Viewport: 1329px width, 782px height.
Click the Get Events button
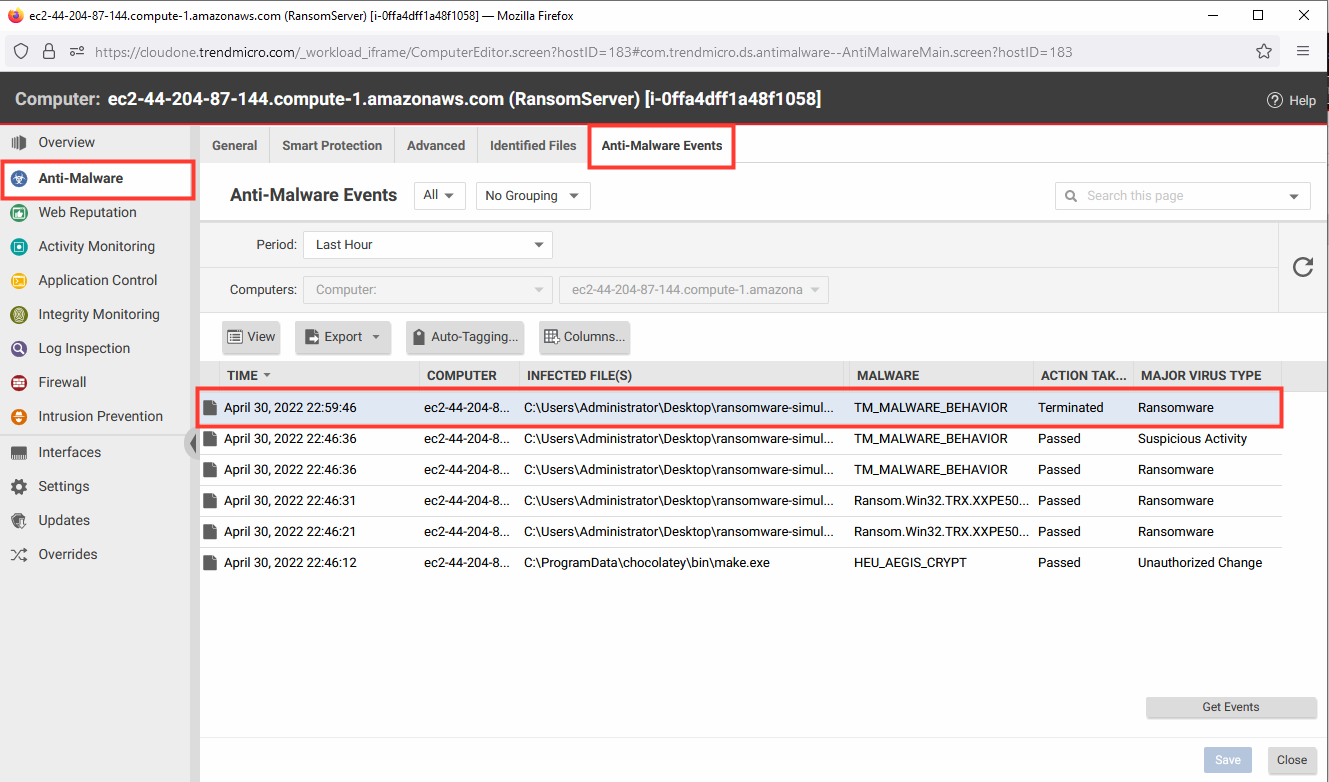point(1231,707)
